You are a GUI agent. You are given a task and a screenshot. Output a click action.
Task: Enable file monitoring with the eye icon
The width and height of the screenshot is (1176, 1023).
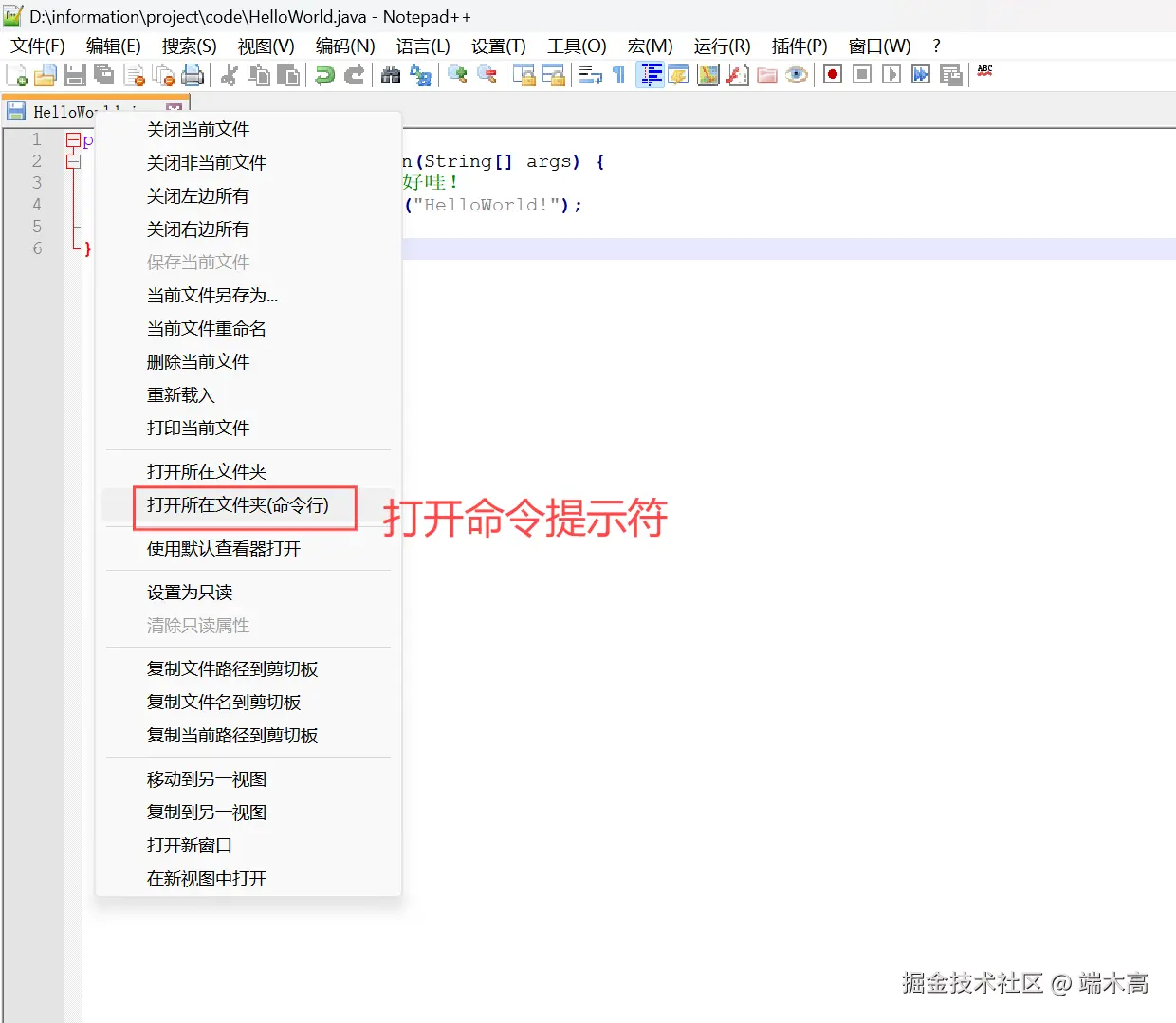[x=796, y=75]
